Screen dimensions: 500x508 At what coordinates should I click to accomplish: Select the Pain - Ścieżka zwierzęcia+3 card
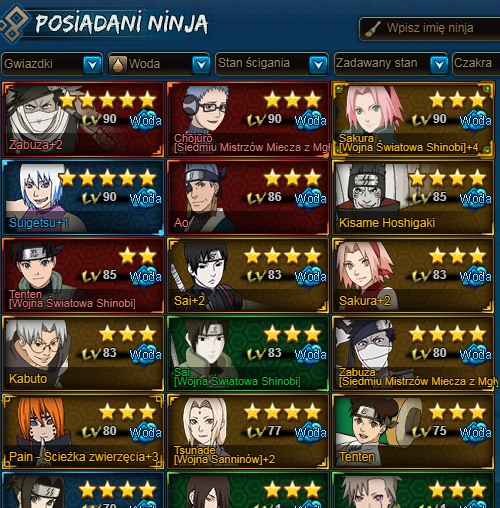click(83, 431)
